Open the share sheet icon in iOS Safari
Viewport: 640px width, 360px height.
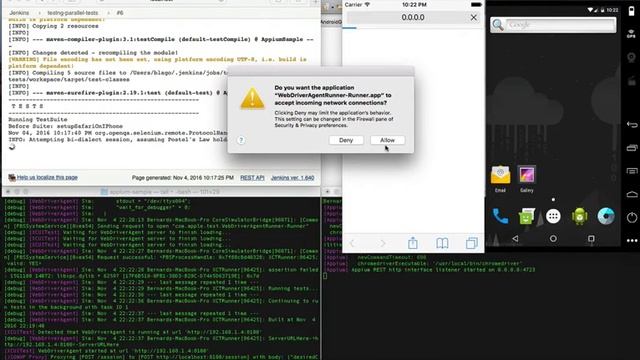pyautogui.click(x=413, y=243)
